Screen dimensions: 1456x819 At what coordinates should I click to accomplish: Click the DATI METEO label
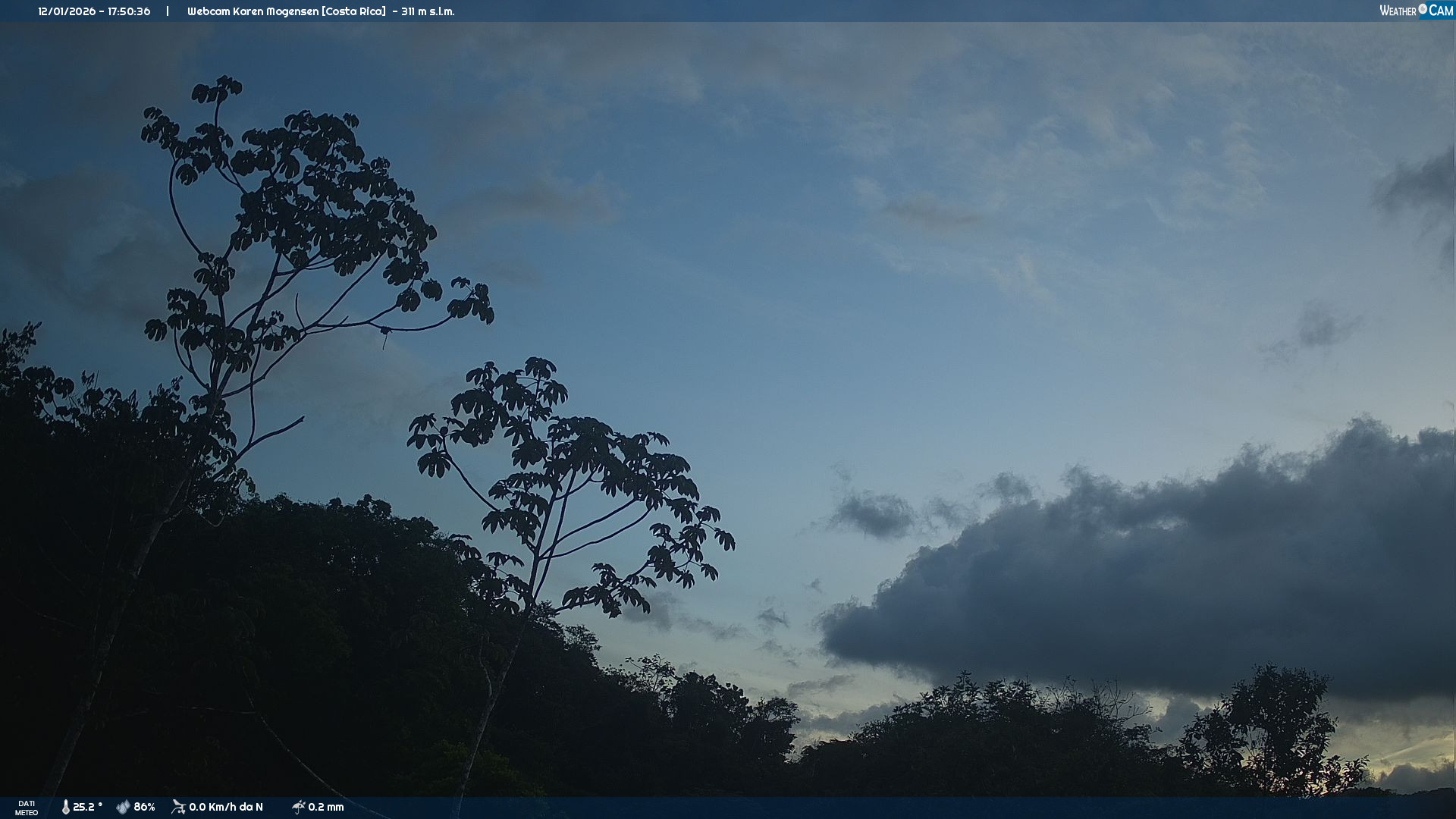27,808
